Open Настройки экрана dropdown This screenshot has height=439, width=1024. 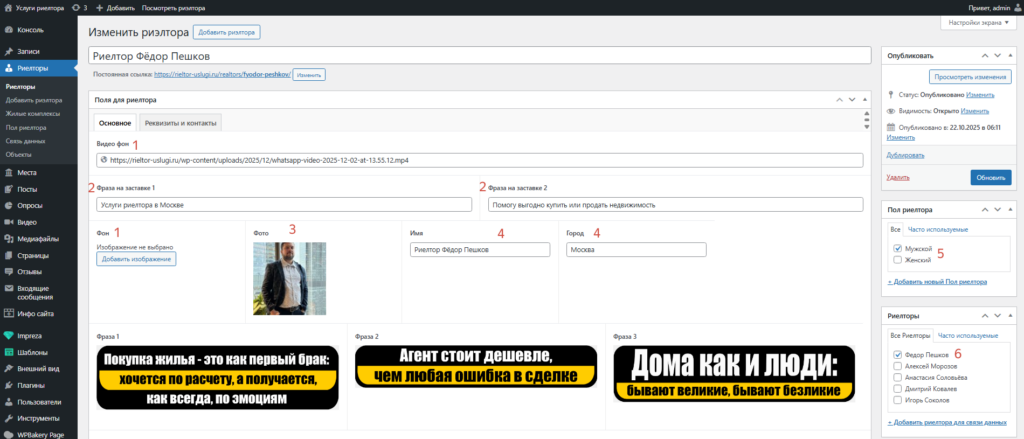[978, 22]
